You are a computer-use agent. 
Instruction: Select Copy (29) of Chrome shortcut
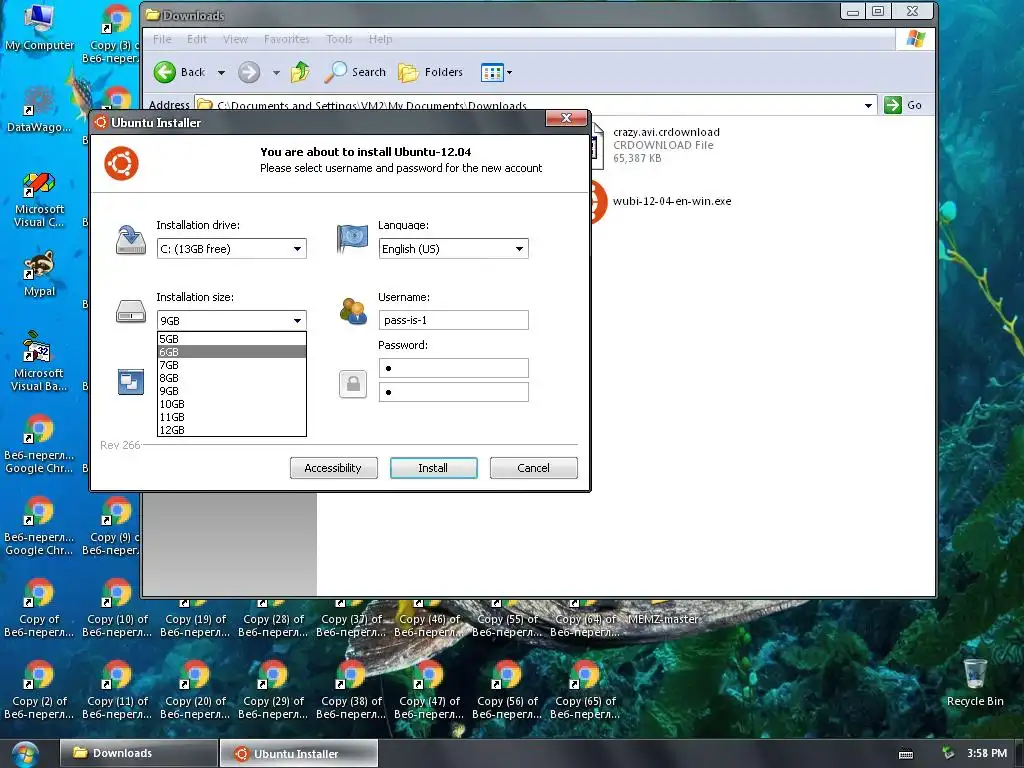pos(273,690)
